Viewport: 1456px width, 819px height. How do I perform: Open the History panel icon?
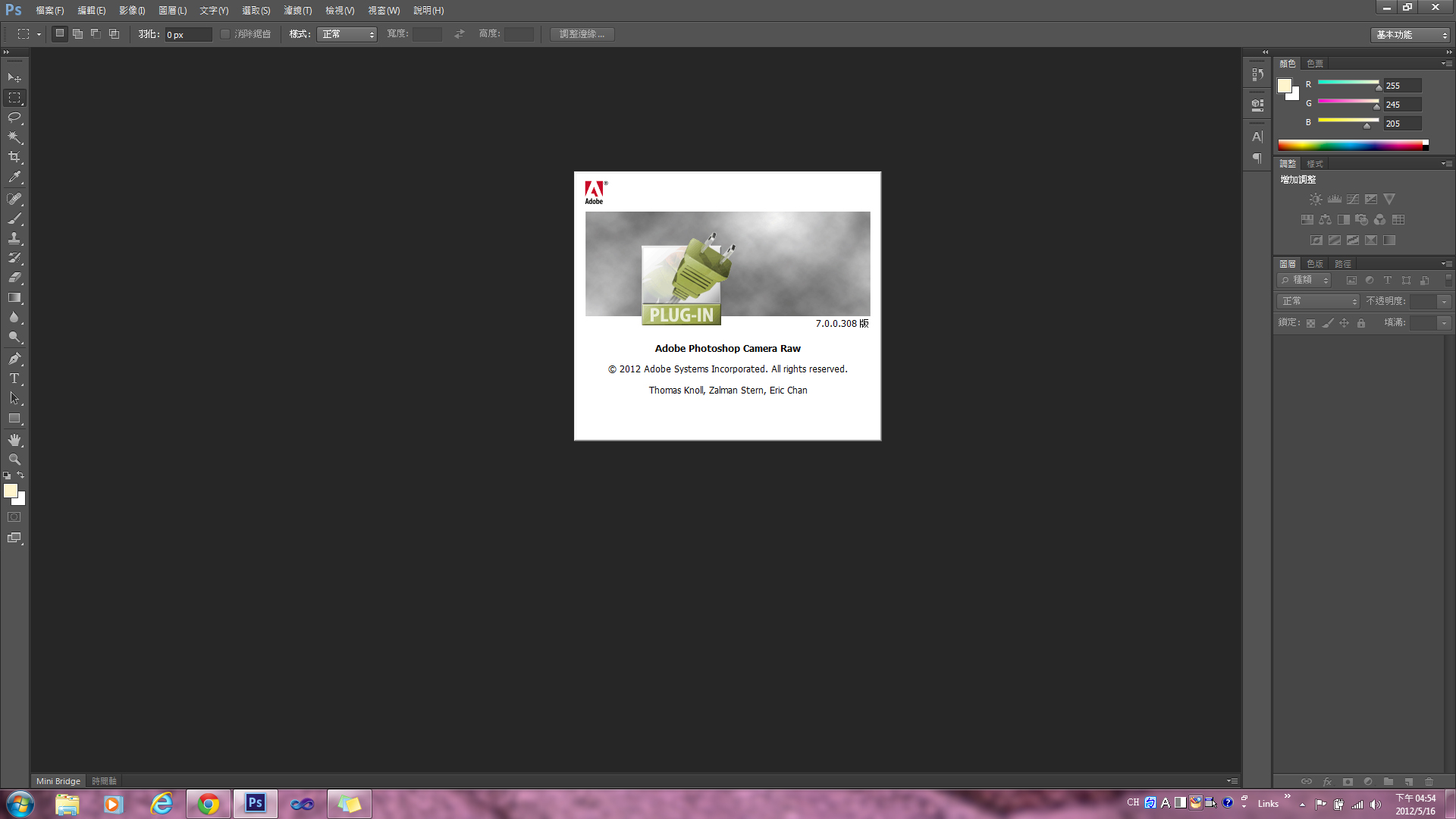coord(1257,75)
